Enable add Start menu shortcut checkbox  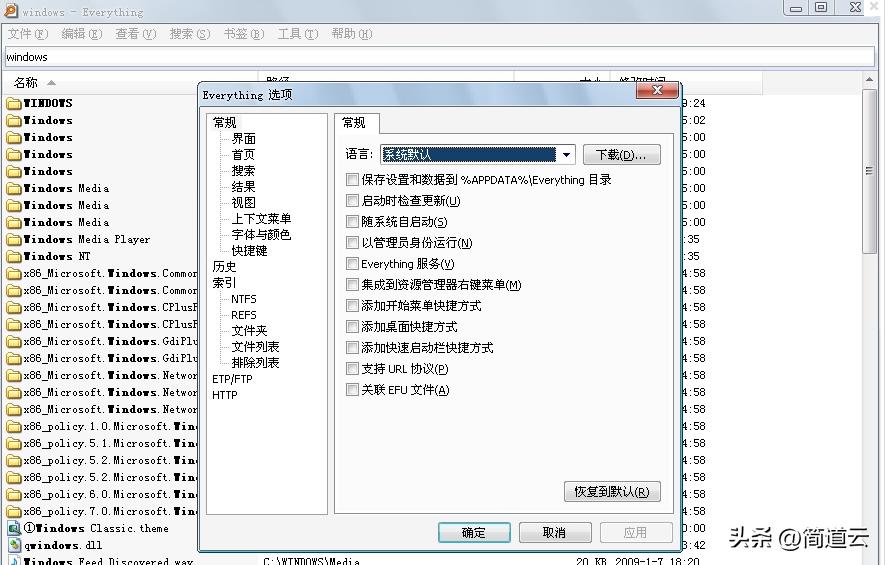point(352,305)
